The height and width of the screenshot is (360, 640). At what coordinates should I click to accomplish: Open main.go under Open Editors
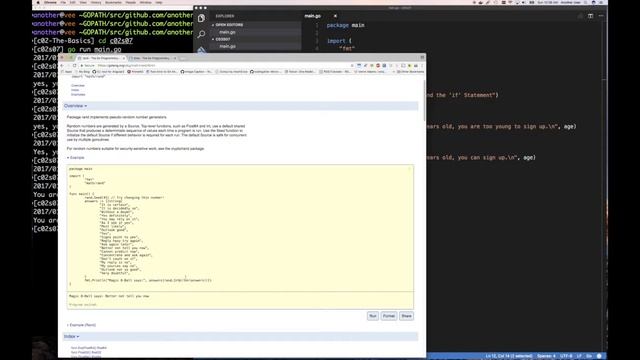tap(227, 32)
